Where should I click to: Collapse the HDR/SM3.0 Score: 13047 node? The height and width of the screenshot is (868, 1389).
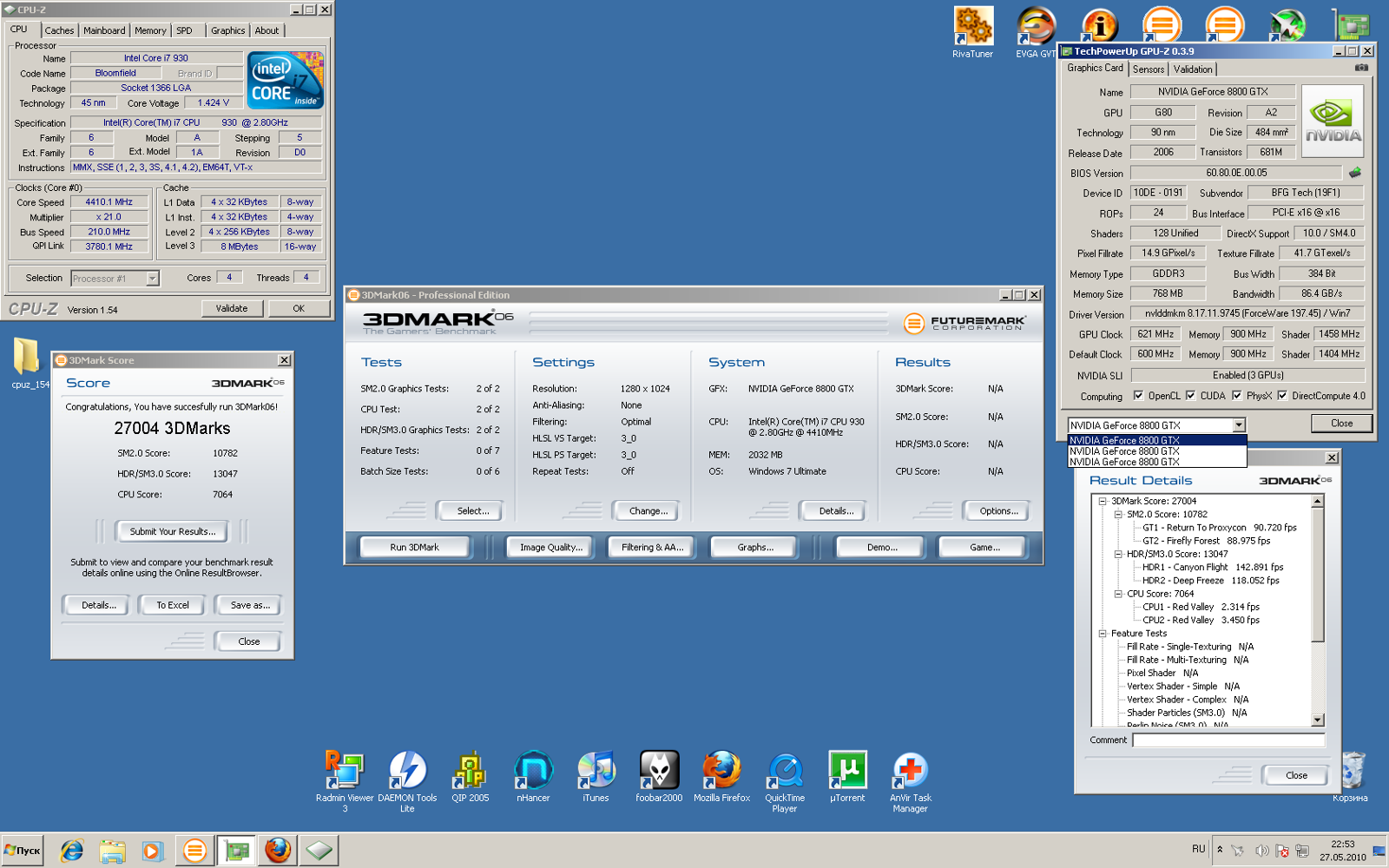pyautogui.click(x=1118, y=554)
